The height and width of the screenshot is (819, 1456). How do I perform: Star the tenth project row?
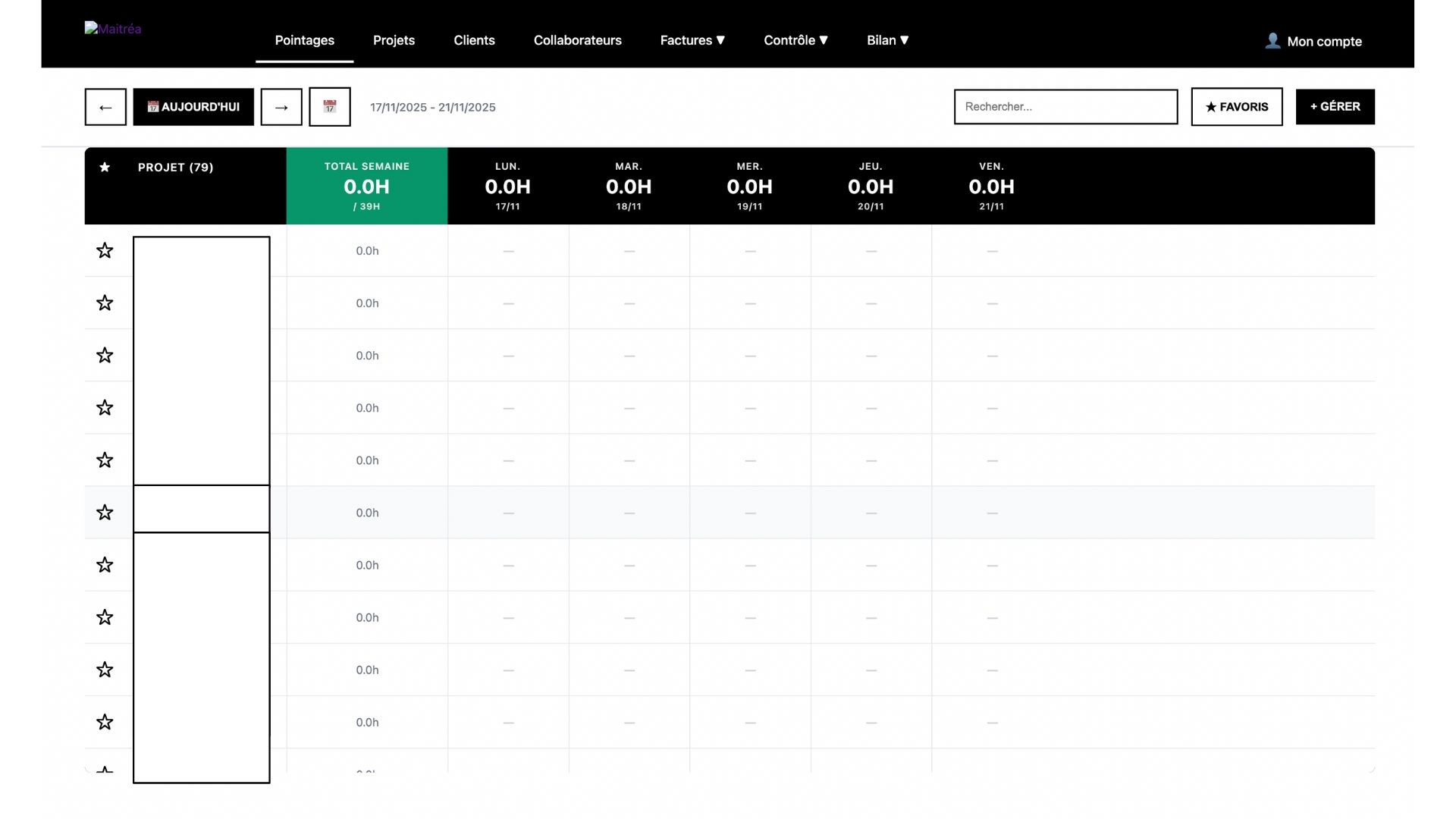(x=105, y=722)
